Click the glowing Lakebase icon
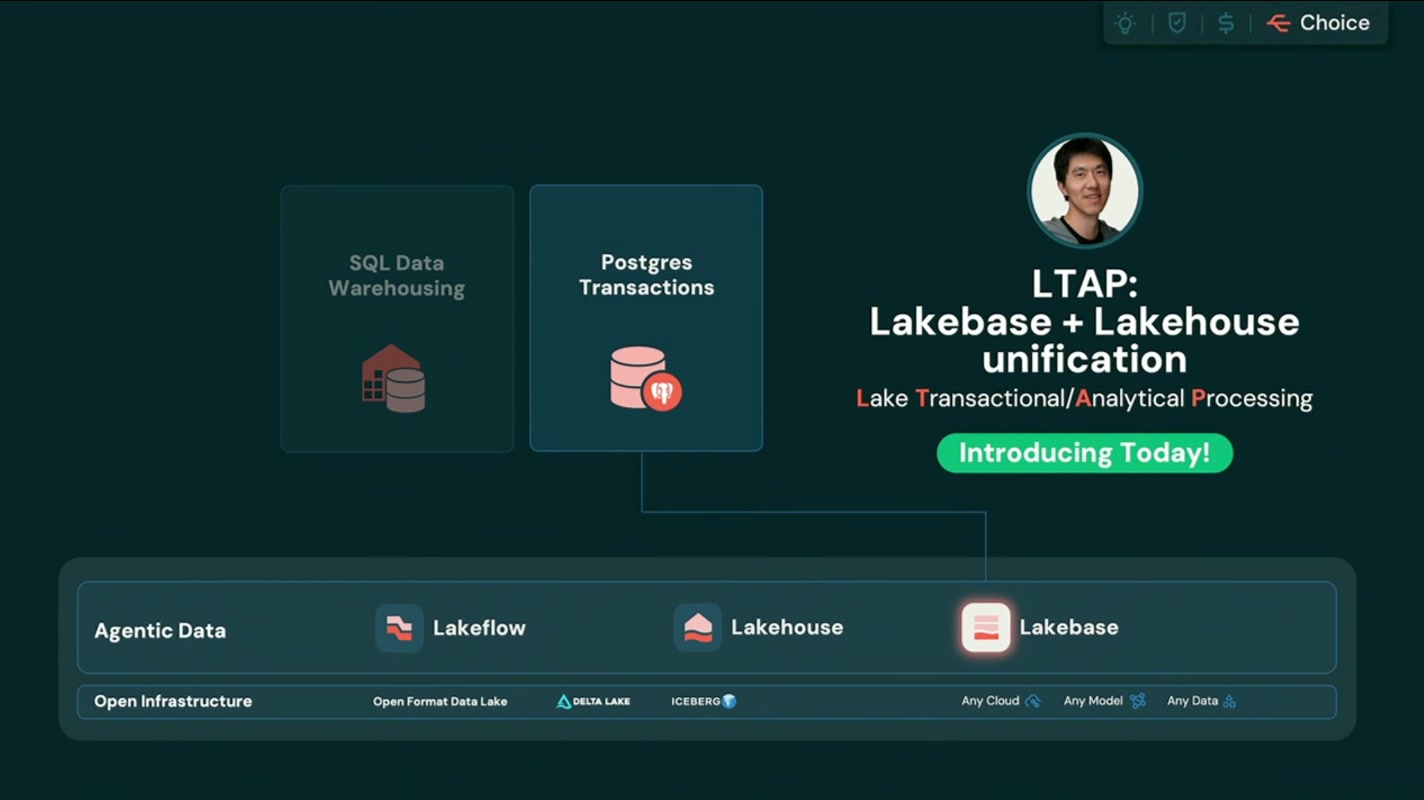The height and width of the screenshot is (800, 1424). pyautogui.click(x=986, y=628)
